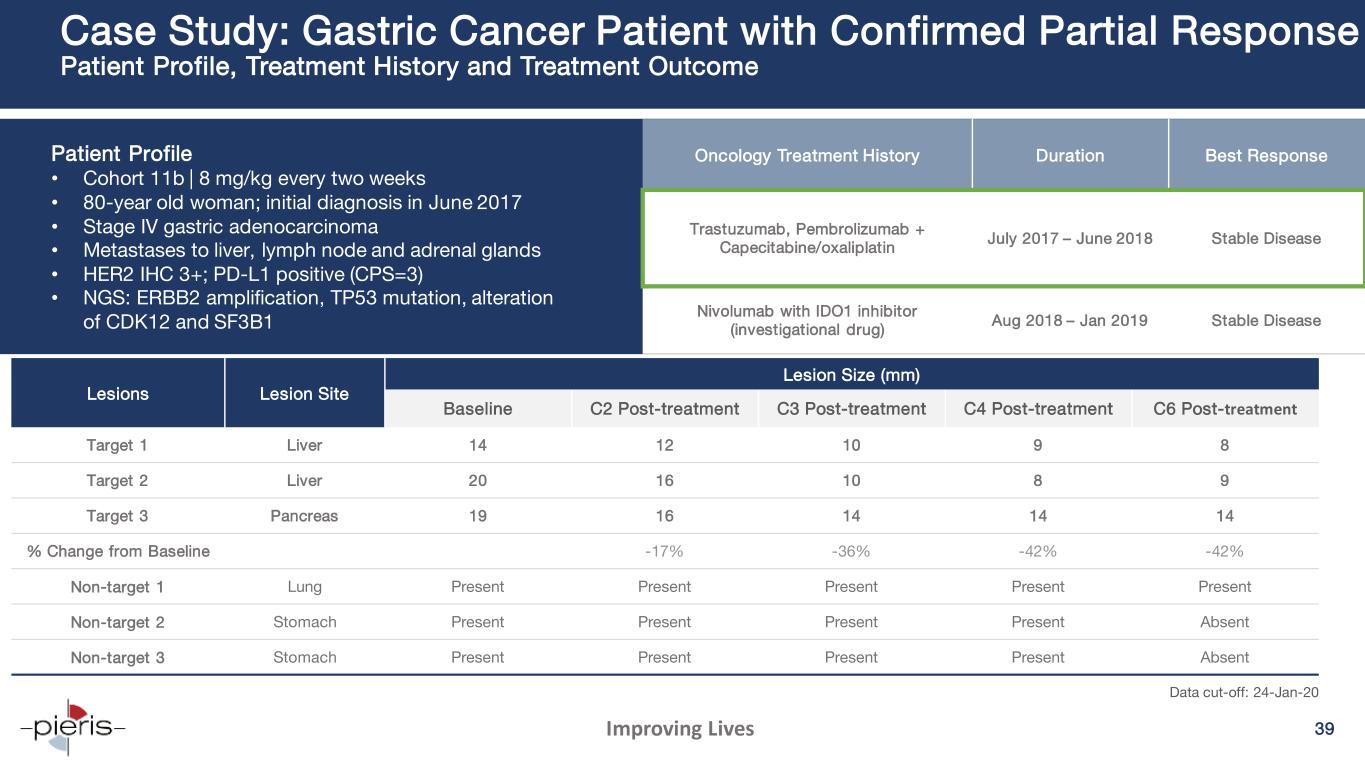Select the Oncology Treatment History header
This screenshot has width=1365, height=768.
(x=806, y=155)
